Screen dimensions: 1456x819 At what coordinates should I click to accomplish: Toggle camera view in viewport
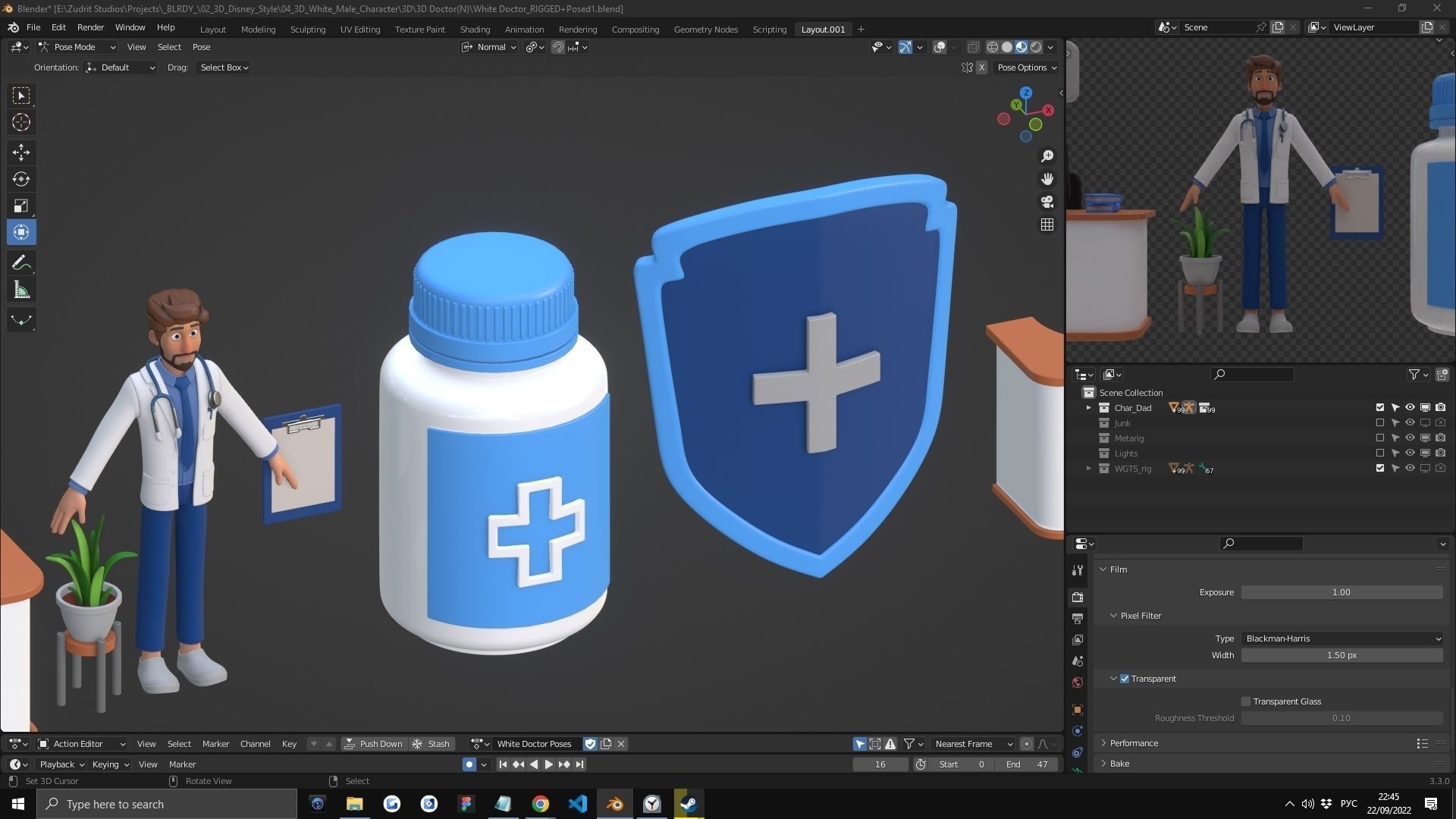click(x=1047, y=202)
